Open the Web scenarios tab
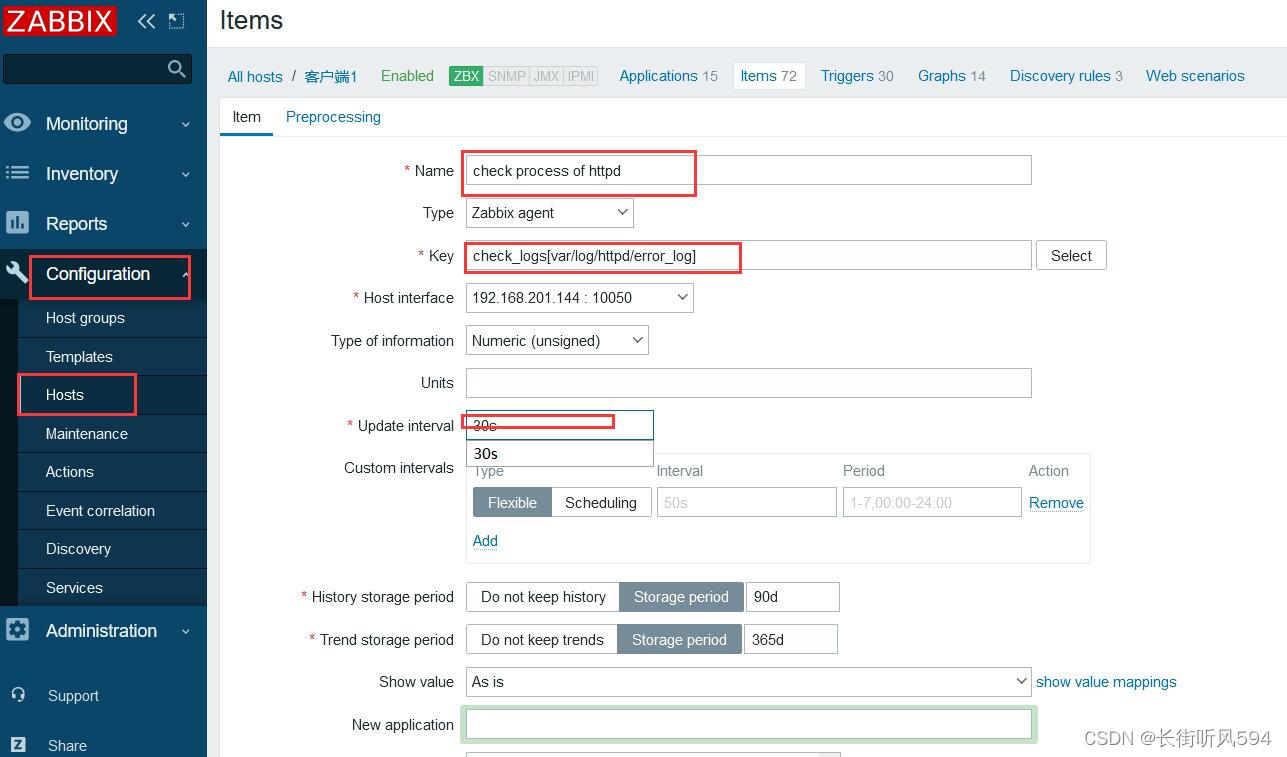This screenshot has height=757, width=1287. pos(1195,76)
